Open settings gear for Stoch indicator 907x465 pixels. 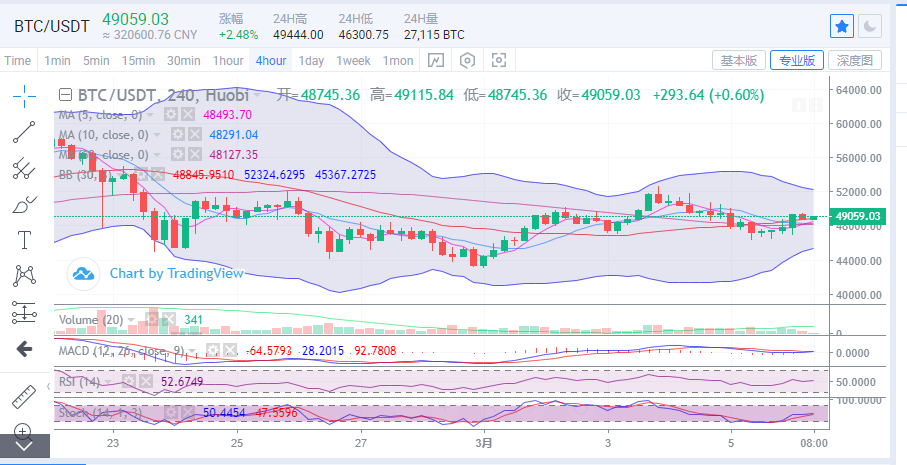point(170,413)
